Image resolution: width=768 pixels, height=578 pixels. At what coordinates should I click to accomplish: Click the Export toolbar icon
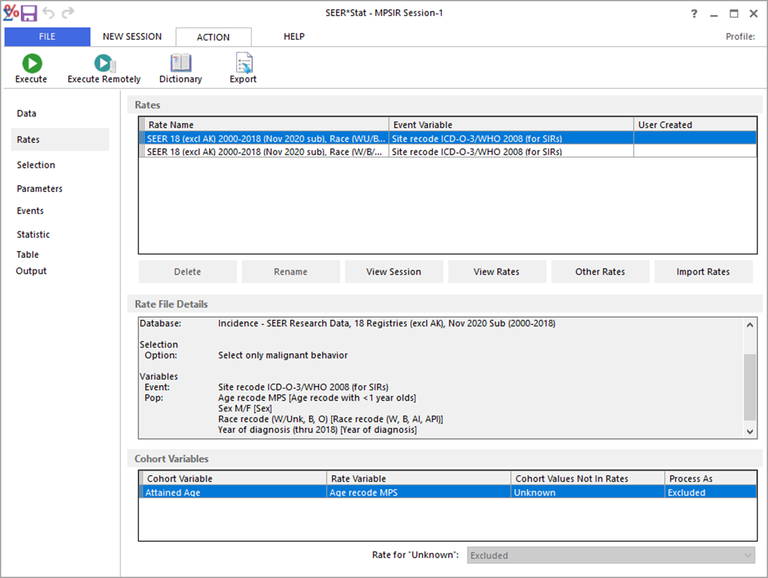click(243, 64)
